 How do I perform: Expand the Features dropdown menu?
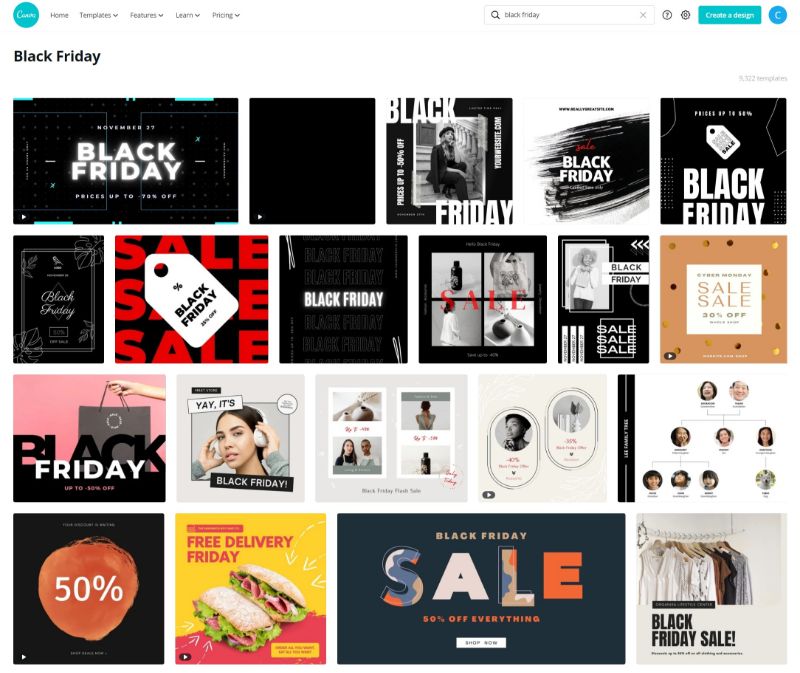coord(146,15)
